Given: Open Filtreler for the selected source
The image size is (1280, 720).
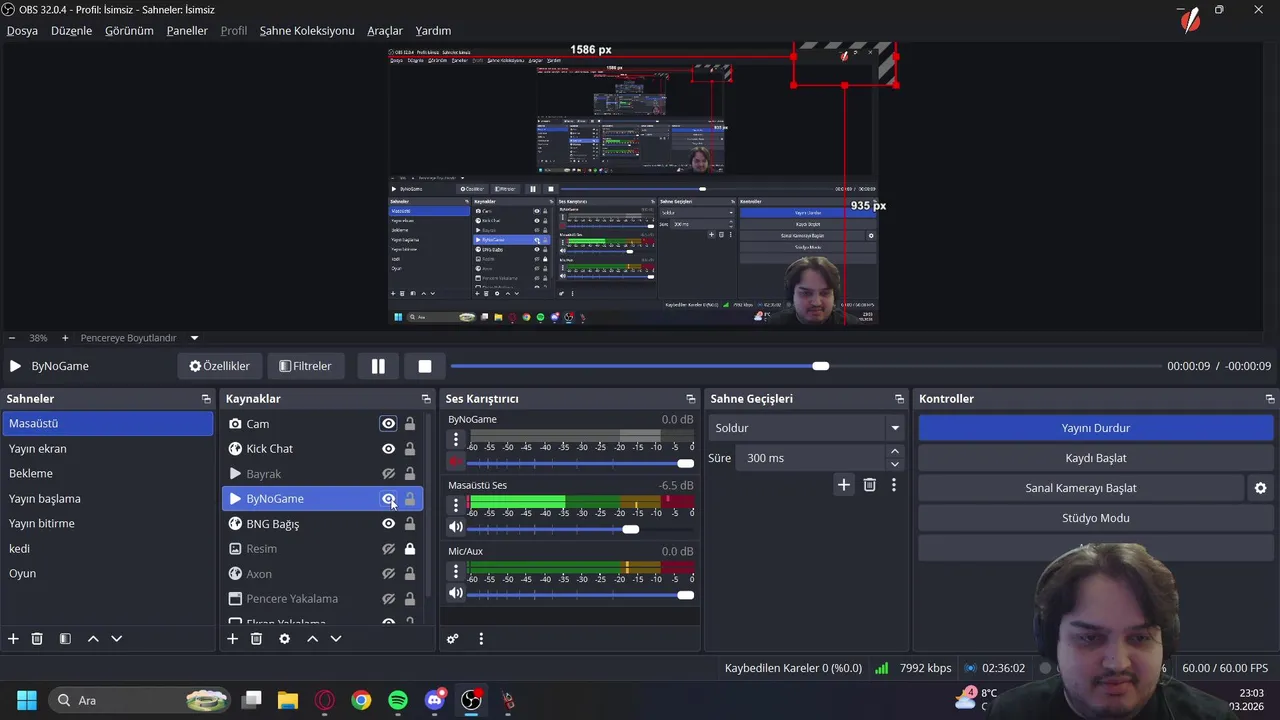Looking at the screenshot, I should click(305, 366).
